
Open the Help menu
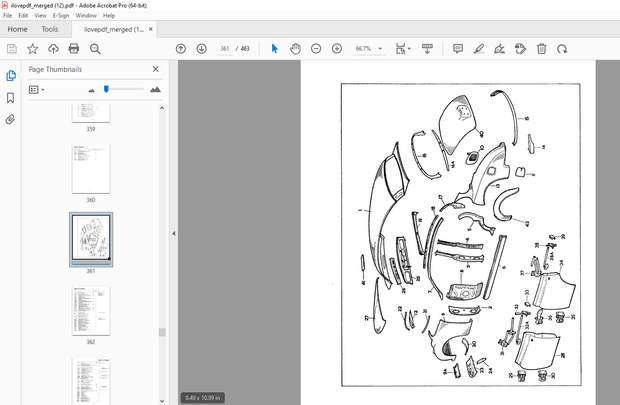(109, 15)
